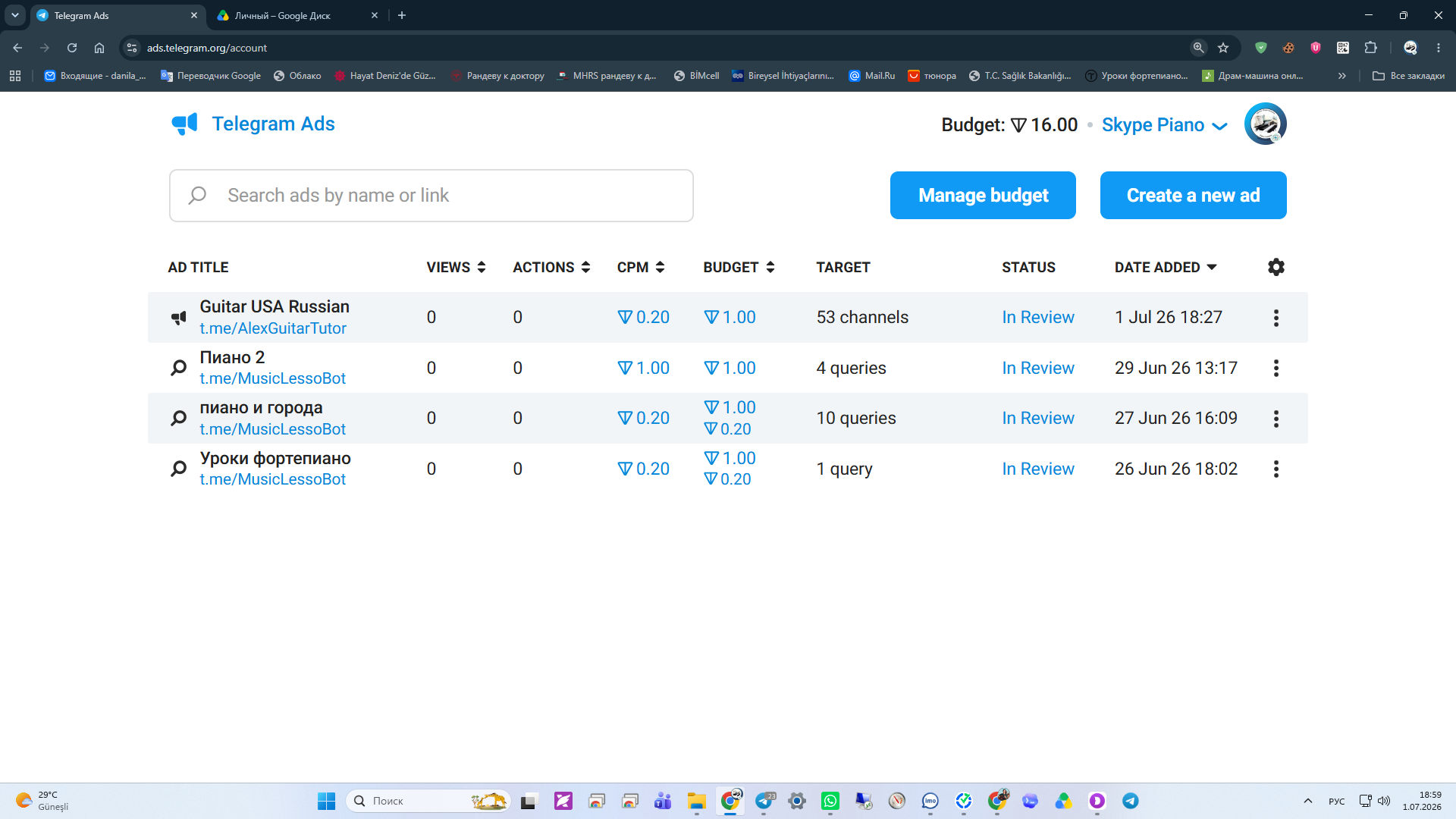This screenshot has width=1456, height=819.
Task: Open the Windows Start menu
Action: pyautogui.click(x=326, y=801)
